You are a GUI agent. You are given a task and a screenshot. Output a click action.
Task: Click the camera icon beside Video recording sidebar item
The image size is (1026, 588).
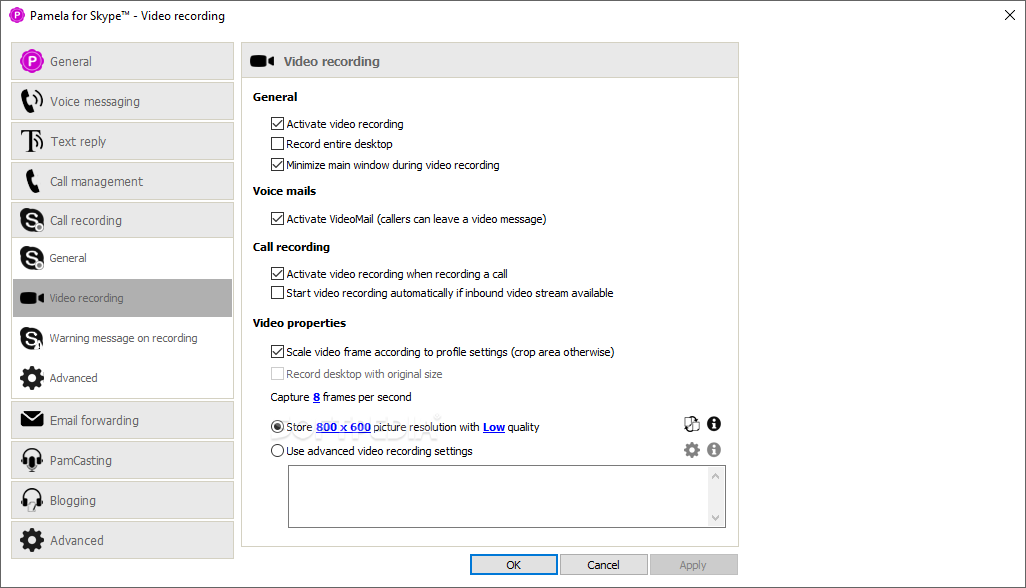pos(31,298)
